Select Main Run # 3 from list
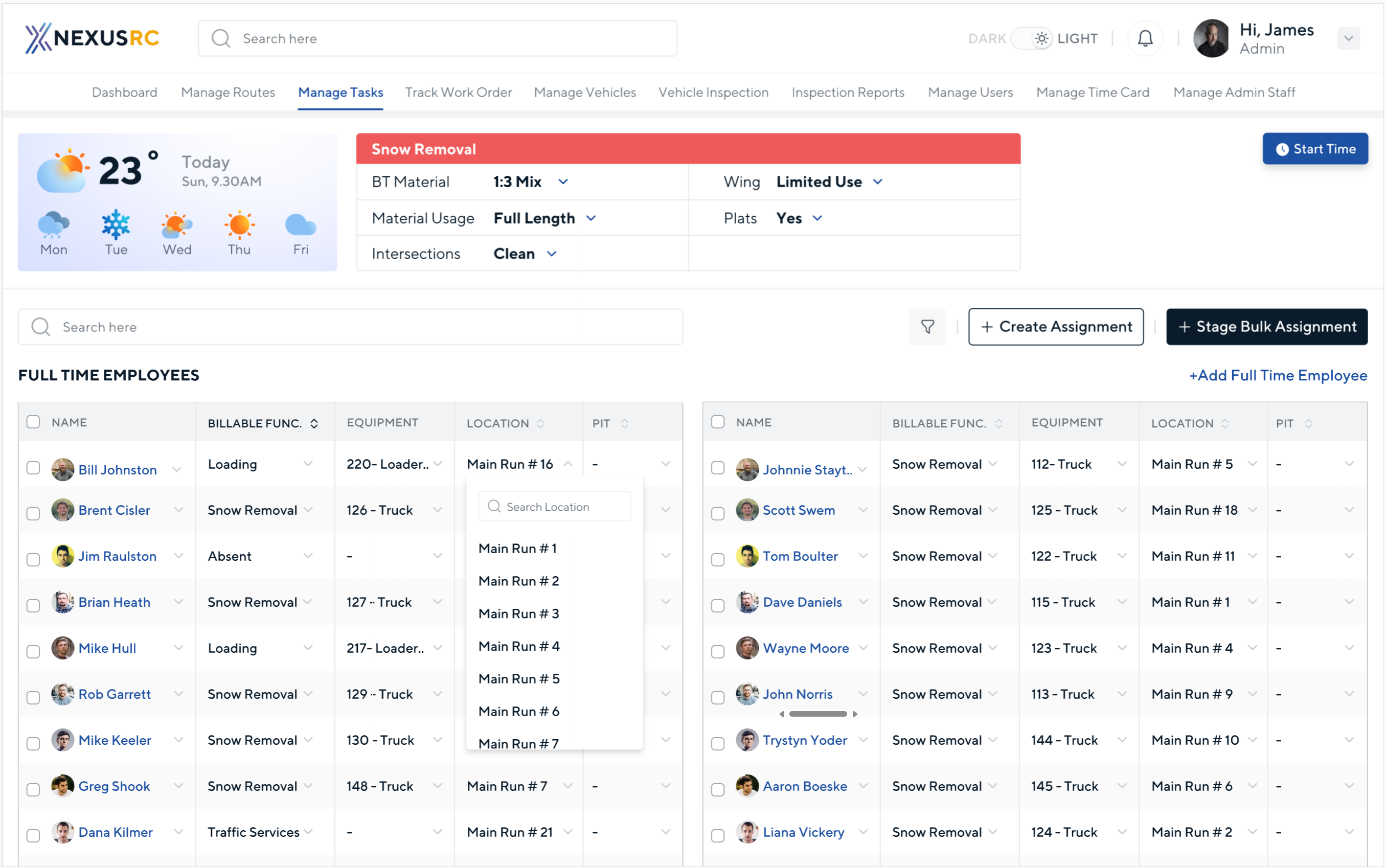 [518, 614]
